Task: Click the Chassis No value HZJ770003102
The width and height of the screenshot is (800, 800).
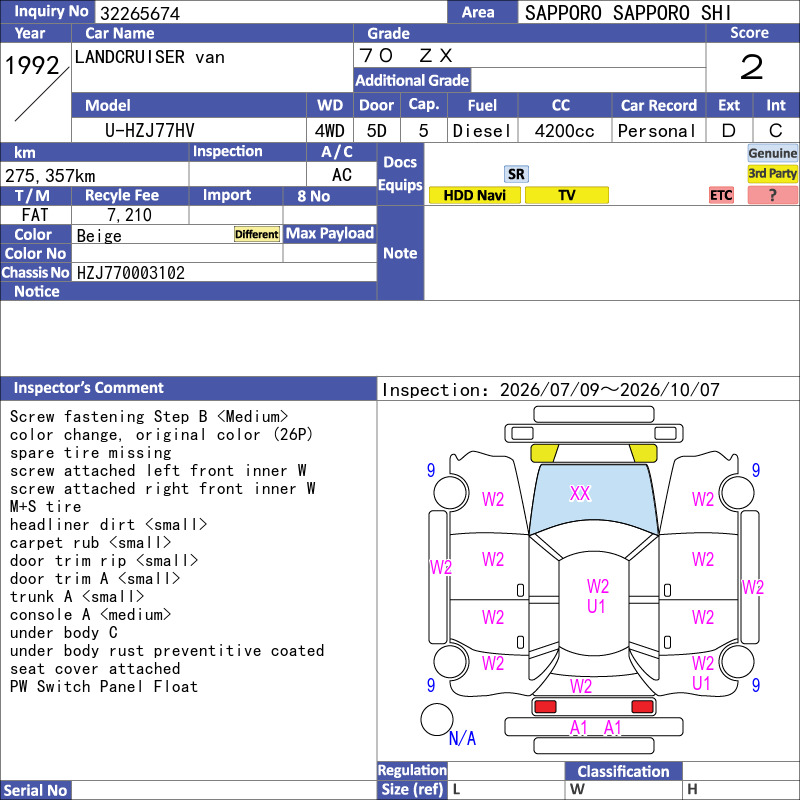Action: (131, 272)
